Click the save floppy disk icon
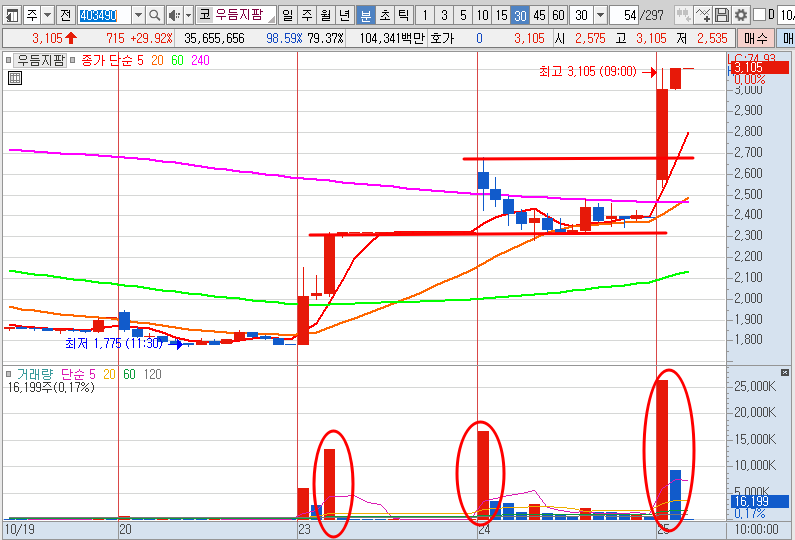Image resolution: width=795 pixels, height=540 pixels. click(x=721, y=15)
